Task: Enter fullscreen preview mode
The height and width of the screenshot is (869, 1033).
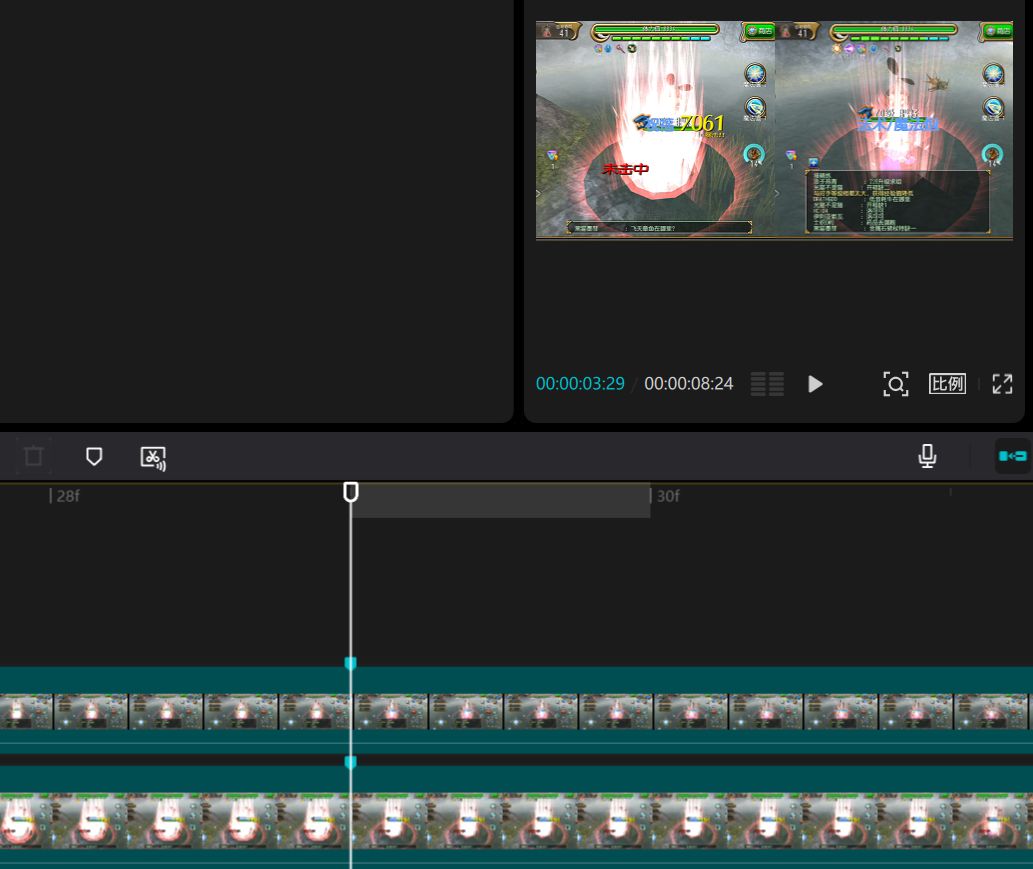Action: click(1002, 383)
